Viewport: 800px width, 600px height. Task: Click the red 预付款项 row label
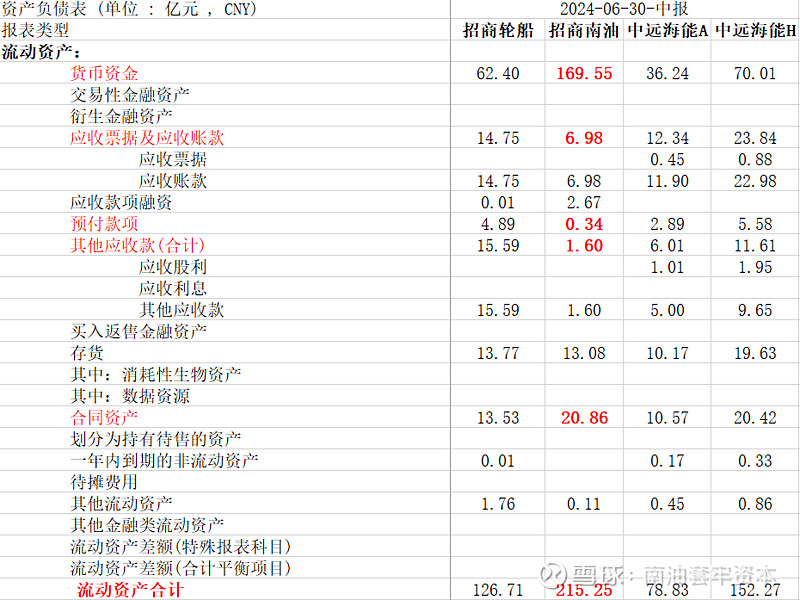[104, 224]
